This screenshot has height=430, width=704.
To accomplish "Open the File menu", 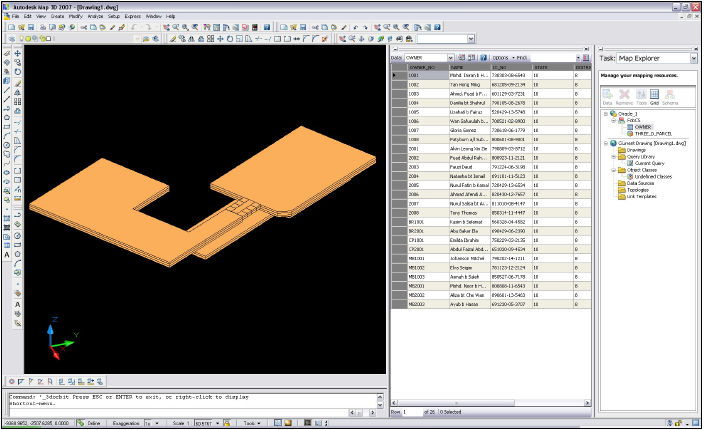I will click(15, 16).
